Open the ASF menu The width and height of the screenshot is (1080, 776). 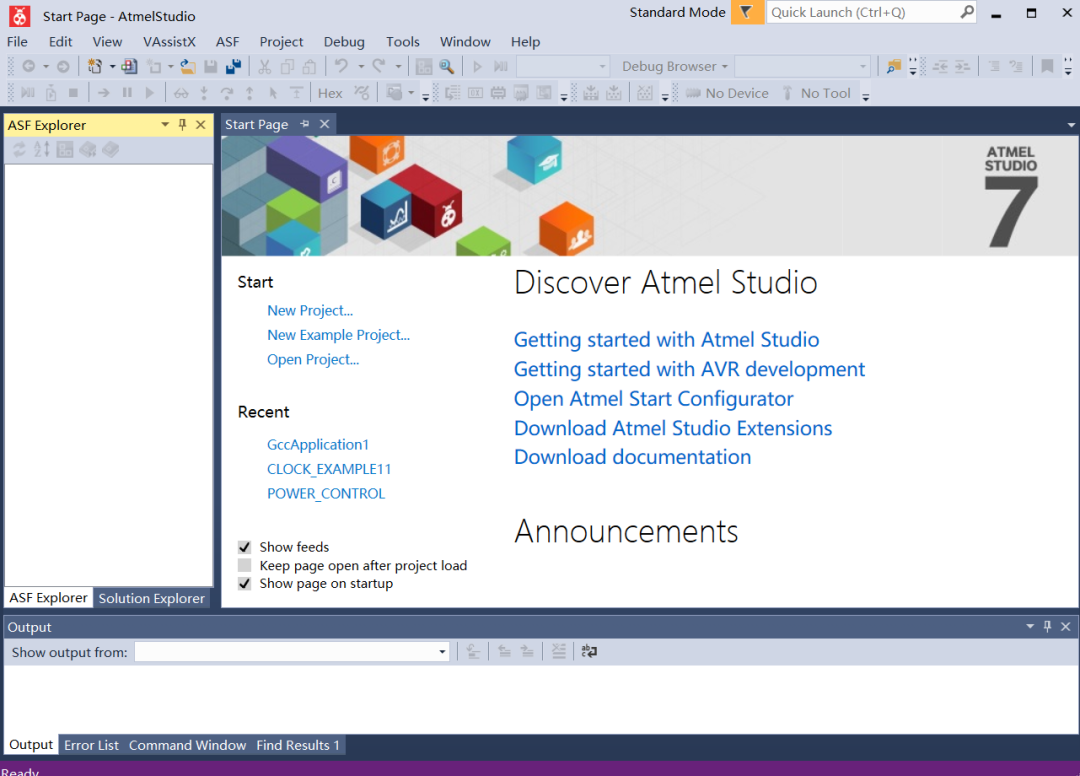tap(227, 42)
